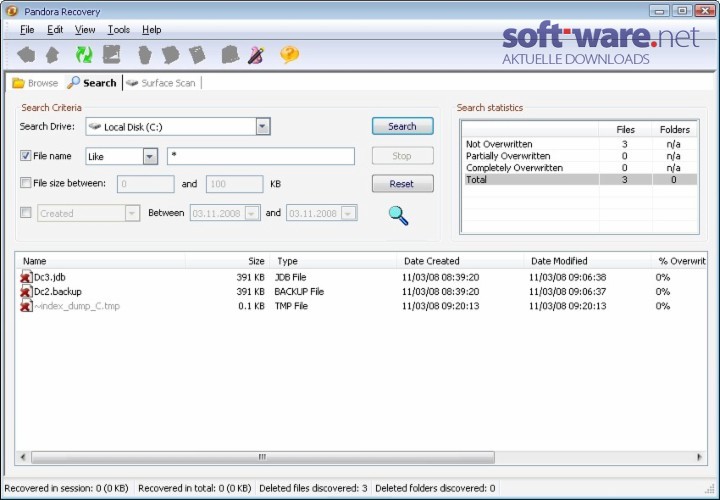
Task: Sort by the Size column header
Action: (x=227, y=261)
